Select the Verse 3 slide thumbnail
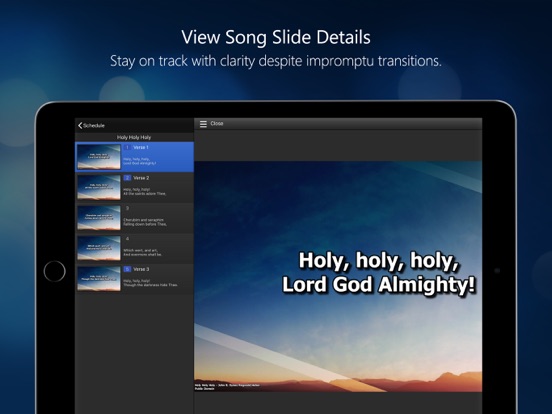Image resolution: width=552 pixels, height=414 pixels. [x=99, y=278]
